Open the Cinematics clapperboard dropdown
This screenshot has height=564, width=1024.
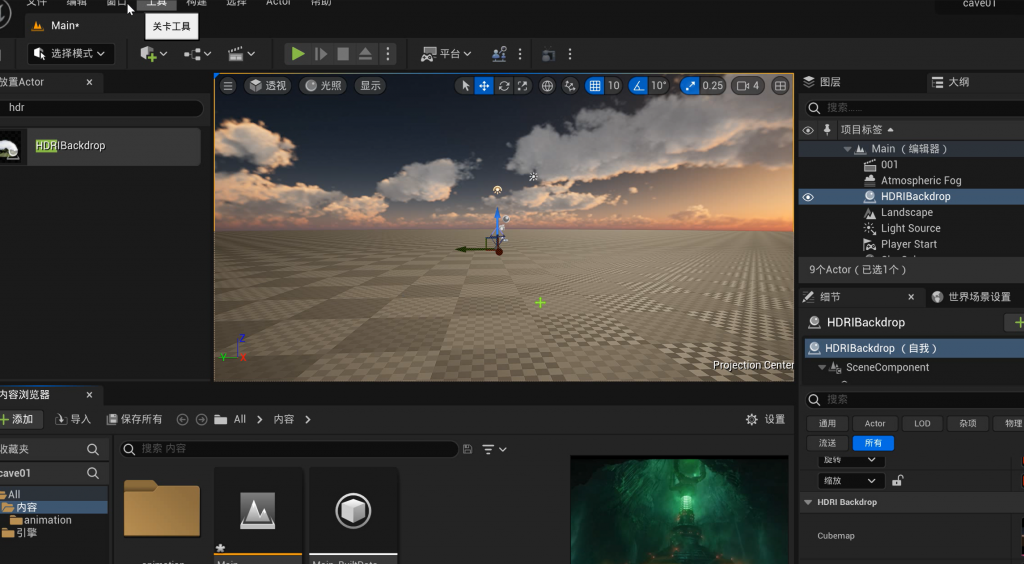coord(241,54)
